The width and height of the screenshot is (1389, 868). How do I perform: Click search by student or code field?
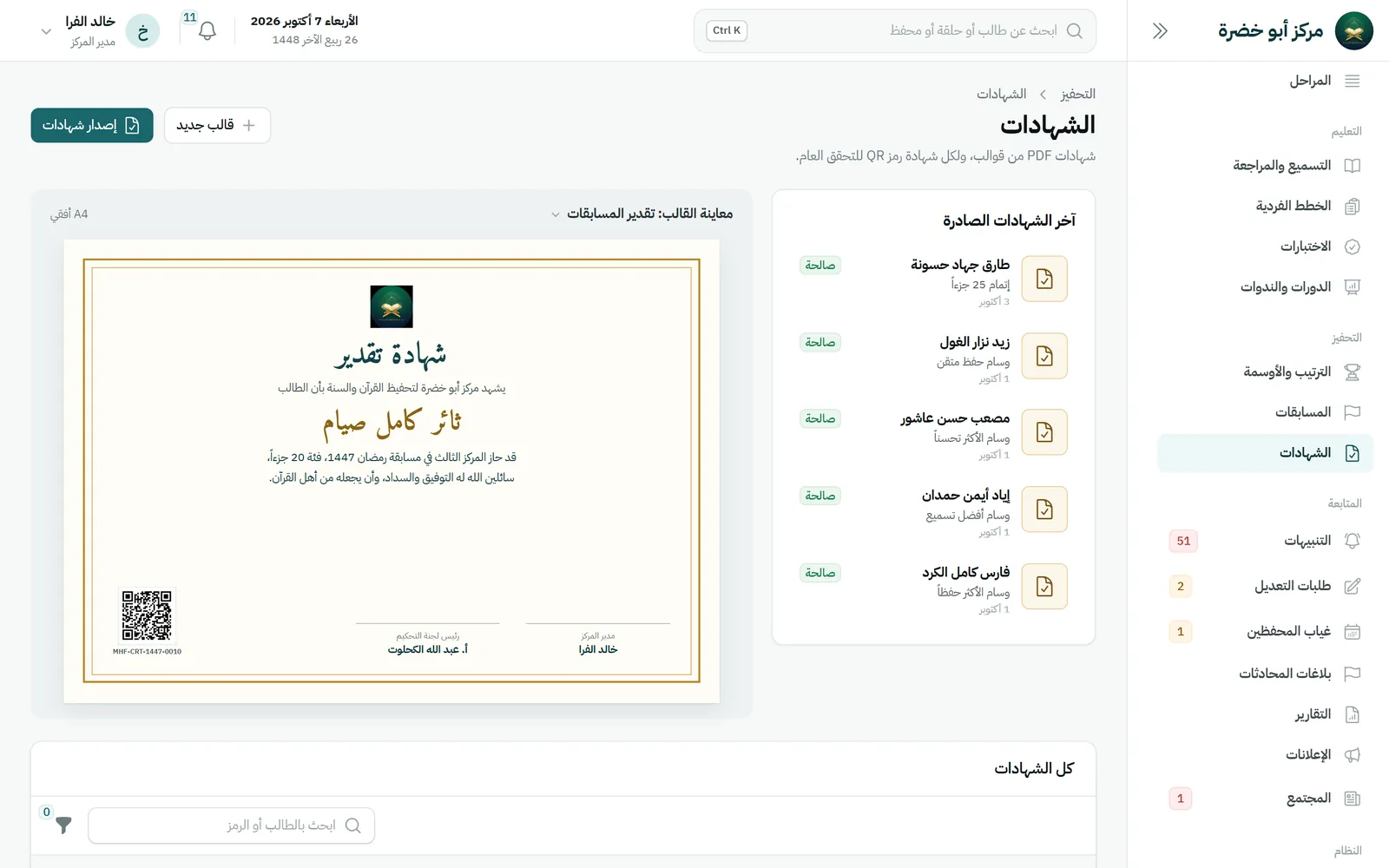(232, 825)
